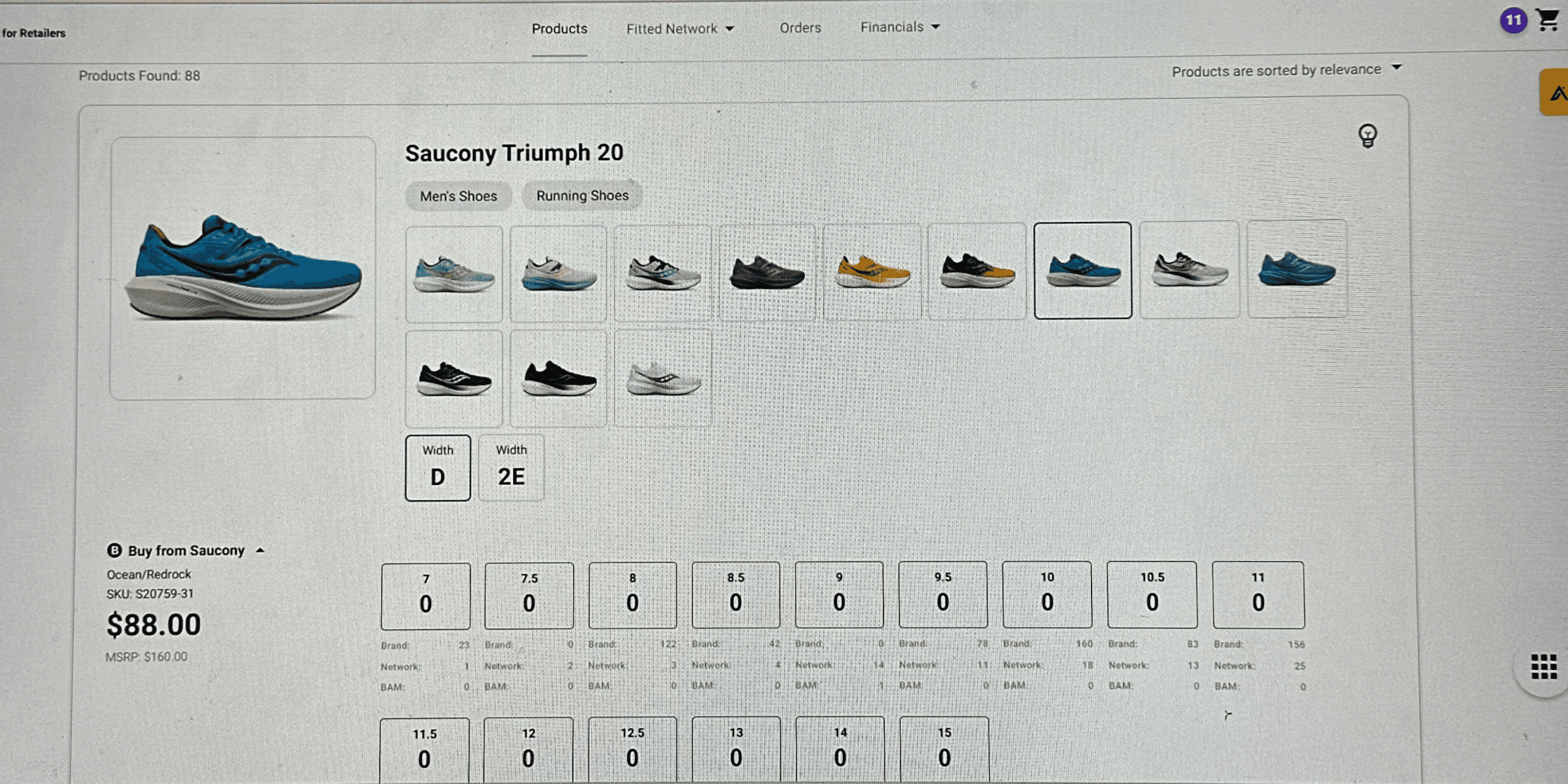
Task: Click the size 8 quantity box
Action: pos(633,595)
